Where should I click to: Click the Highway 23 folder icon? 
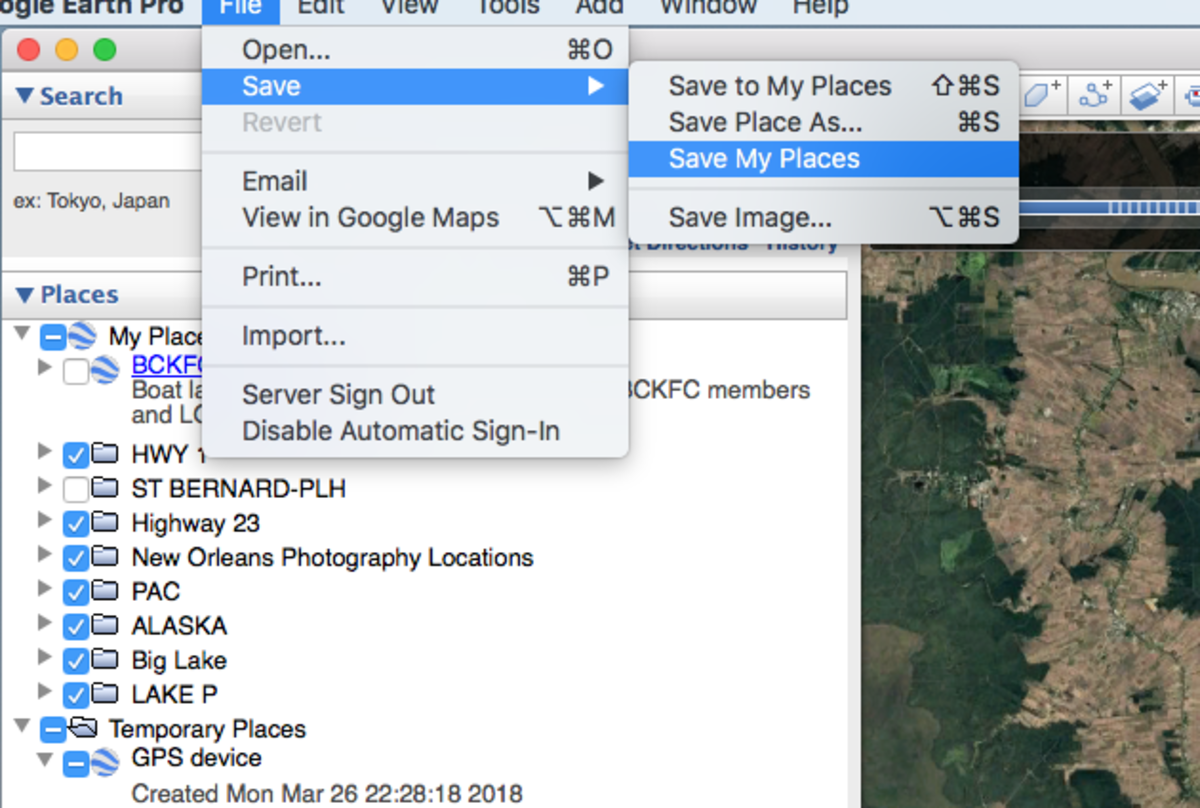(x=105, y=522)
